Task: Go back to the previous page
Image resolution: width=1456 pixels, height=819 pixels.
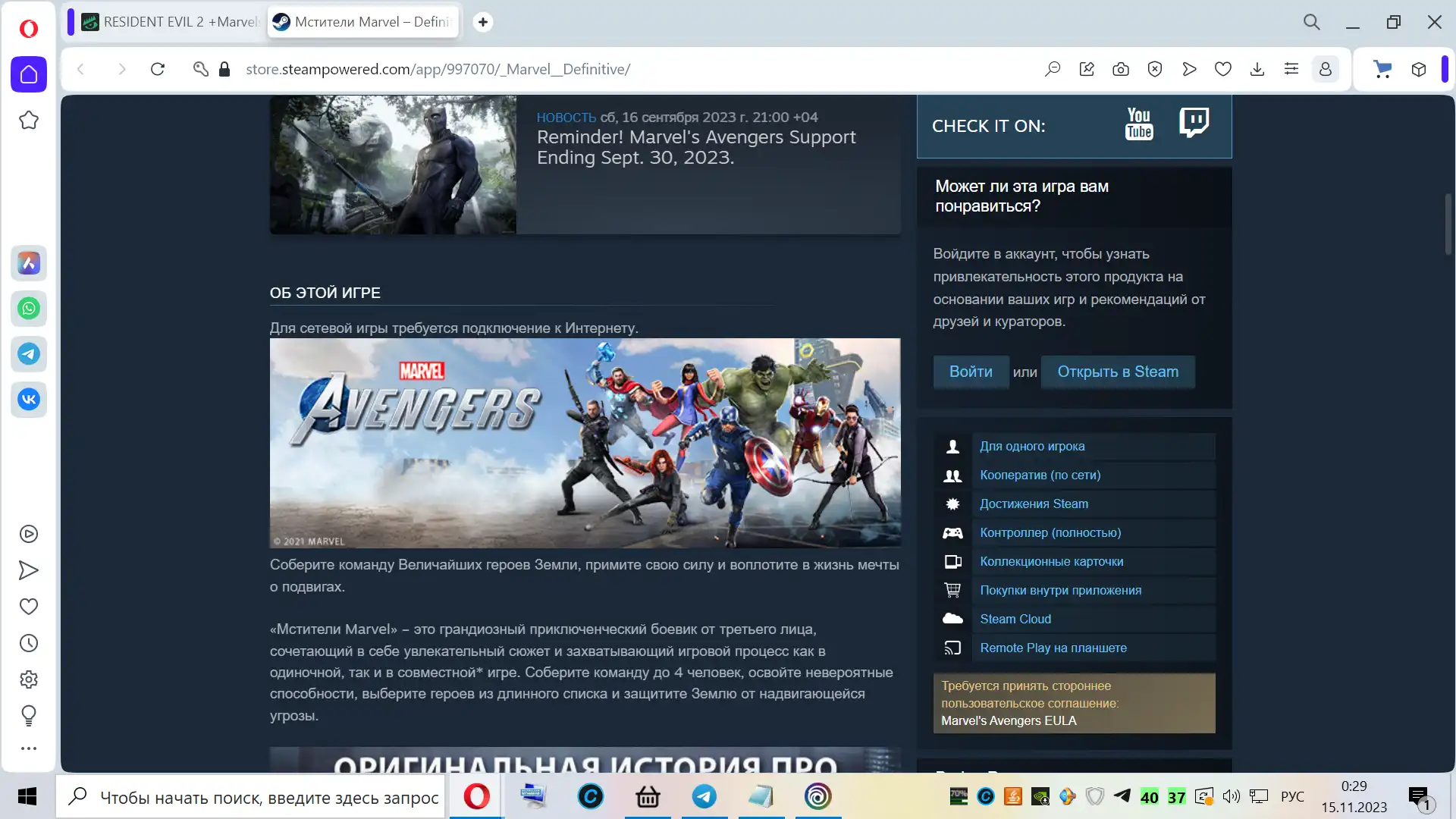Action: pyautogui.click(x=81, y=69)
